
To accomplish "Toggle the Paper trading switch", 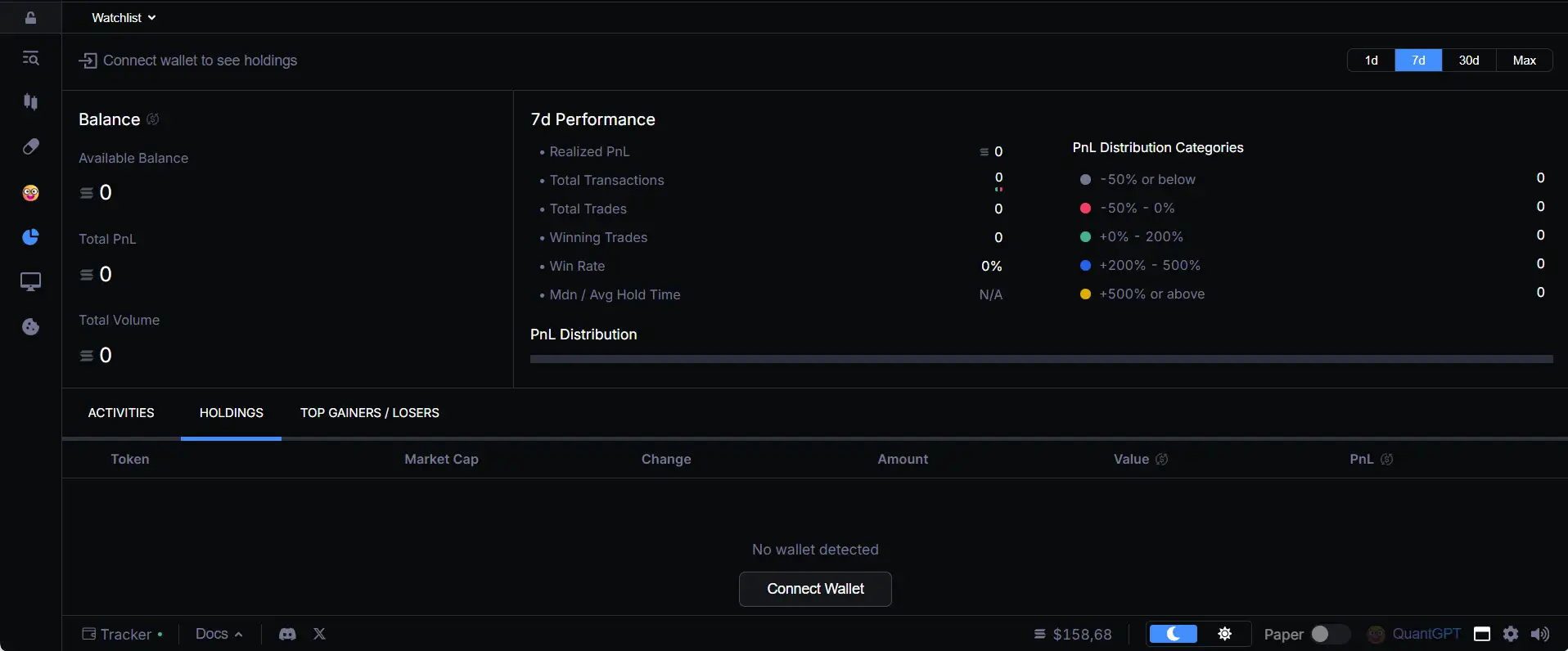I will (x=1327, y=634).
